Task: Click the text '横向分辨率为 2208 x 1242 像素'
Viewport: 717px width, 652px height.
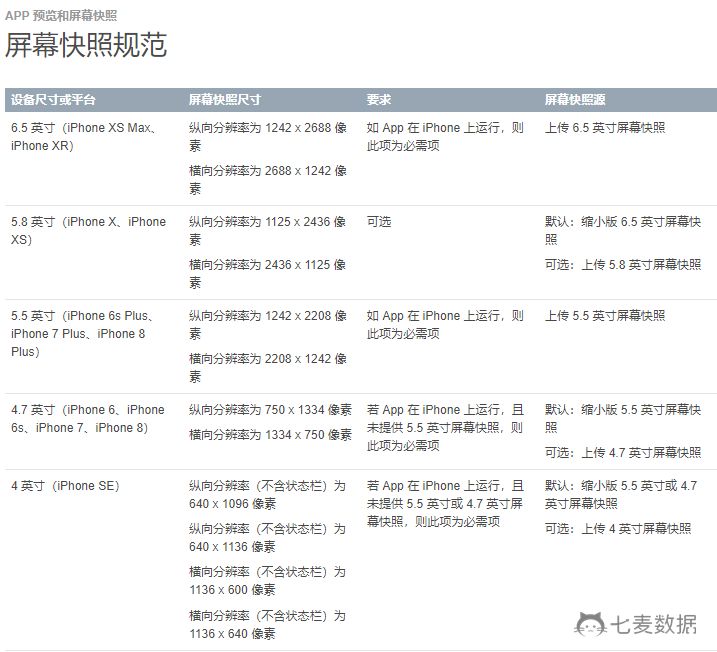Action: click(268, 368)
